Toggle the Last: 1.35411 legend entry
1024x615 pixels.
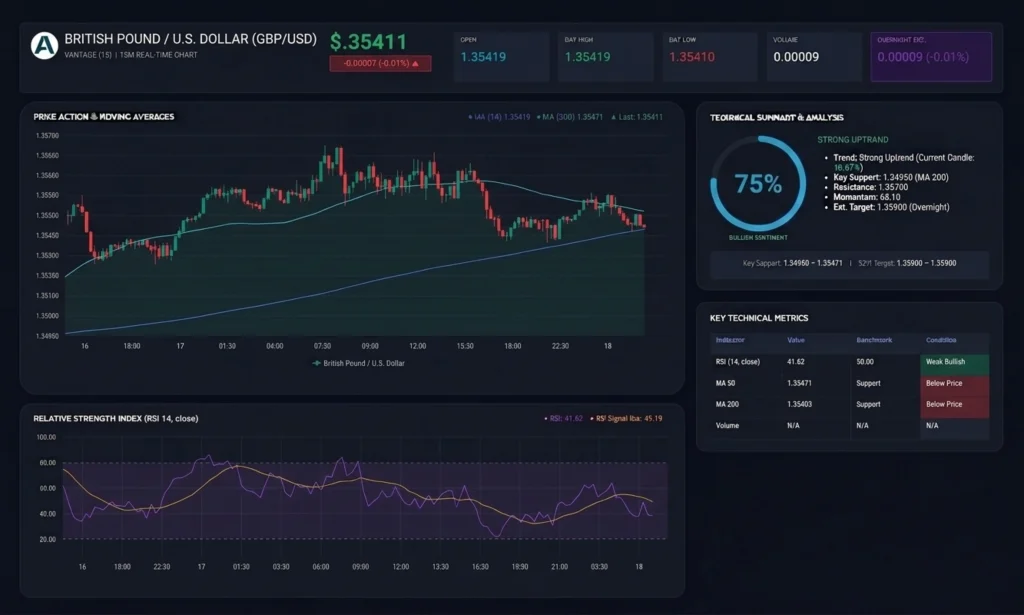[637, 118]
